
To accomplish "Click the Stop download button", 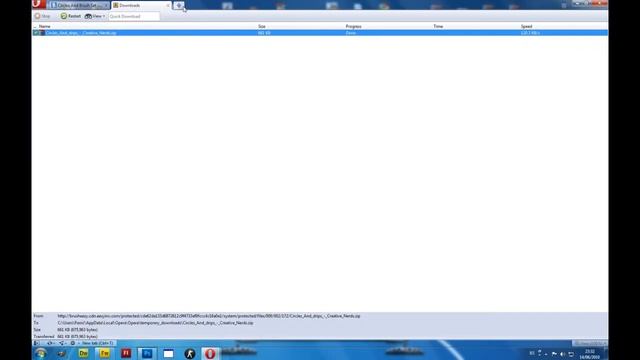I will coord(42,16).
